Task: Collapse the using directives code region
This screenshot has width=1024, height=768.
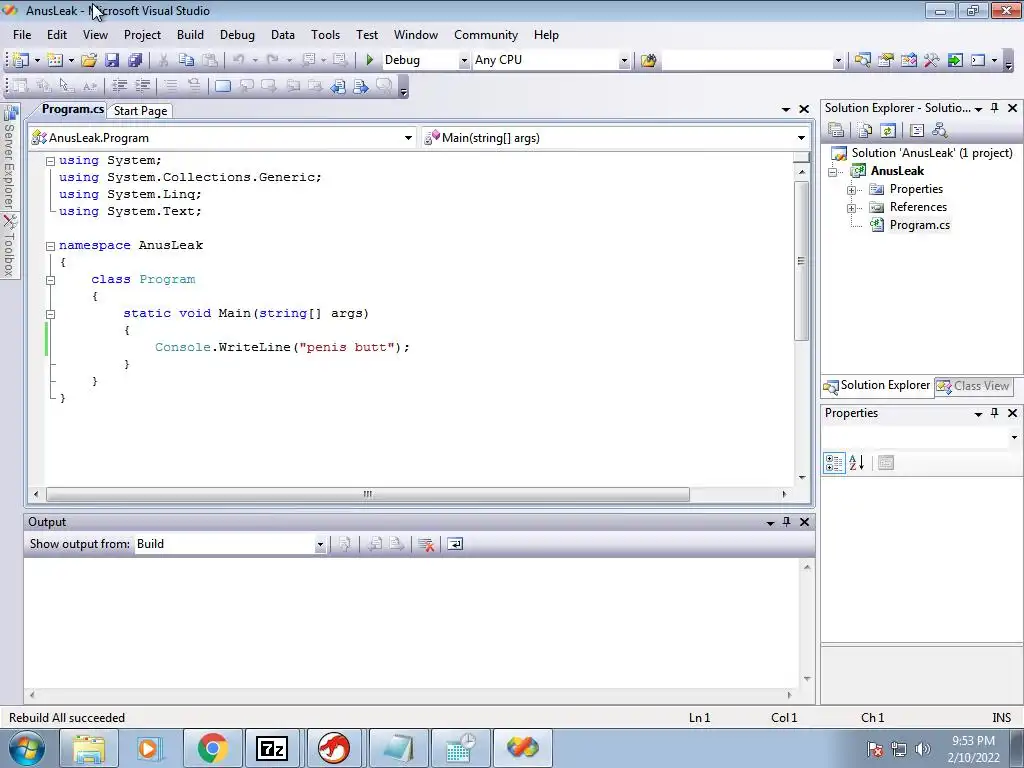Action: [x=50, y=161]
